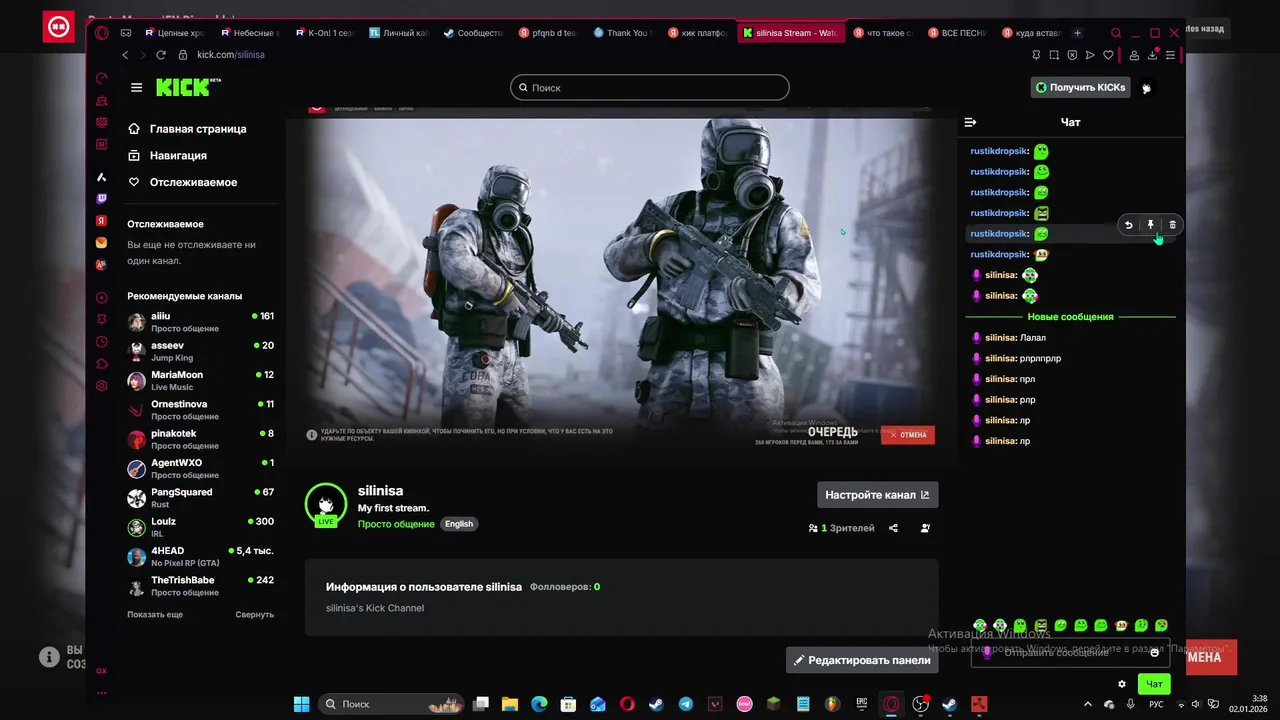Open File Explorer from the taskbar
The height and width of the screenshot is (720, 1280).
[x=509, y=704]
